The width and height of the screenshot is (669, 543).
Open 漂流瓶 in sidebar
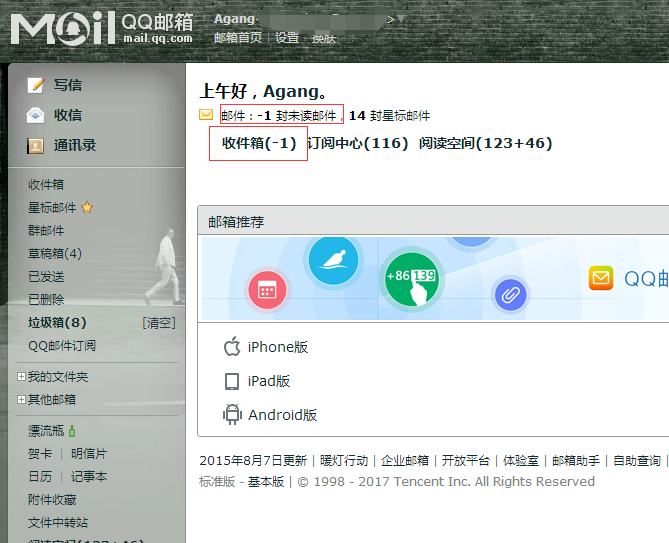coord(46,431)
